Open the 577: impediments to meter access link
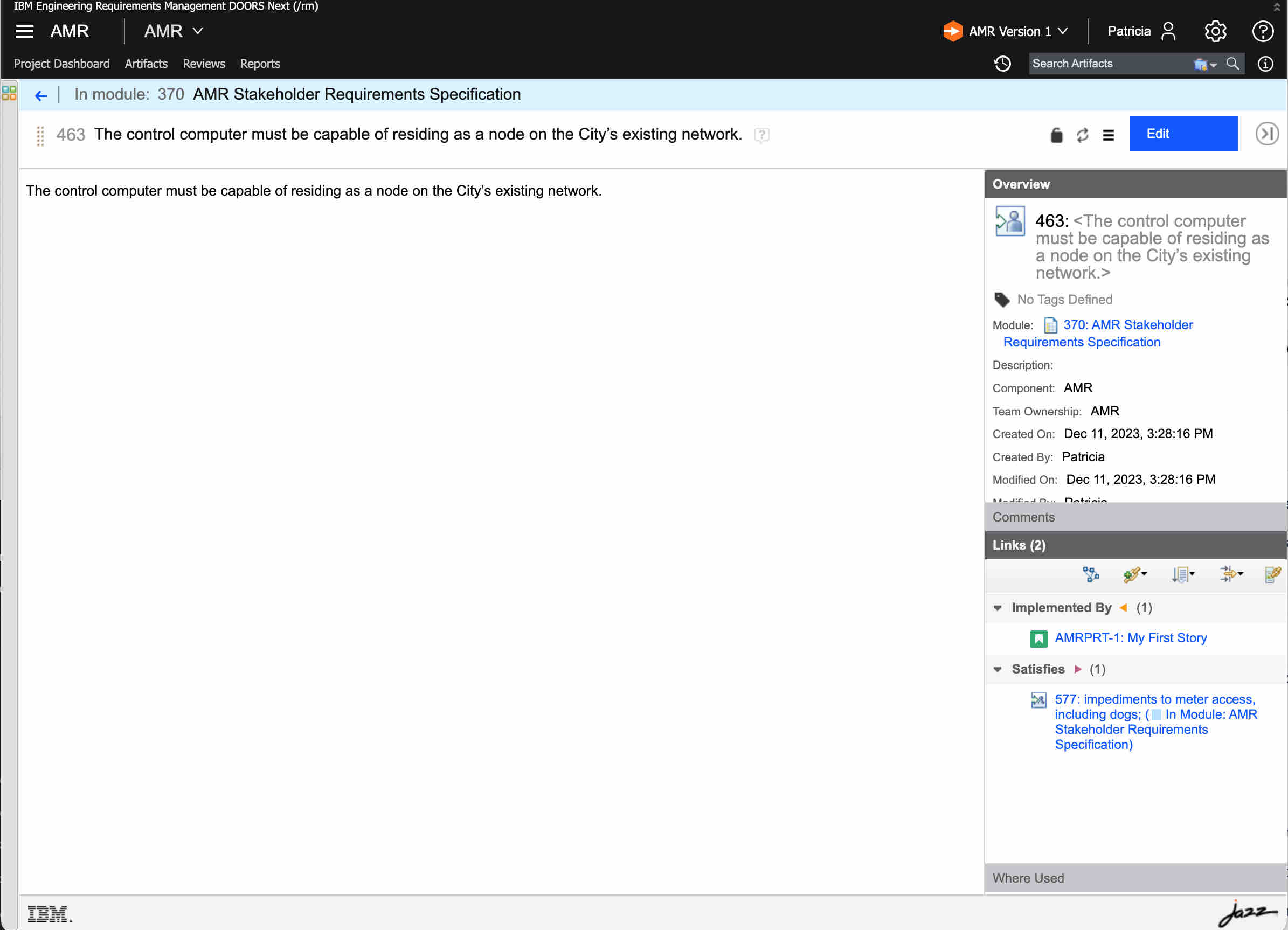This screenshot has height=930, width=1288. (x=1155, y=721)
